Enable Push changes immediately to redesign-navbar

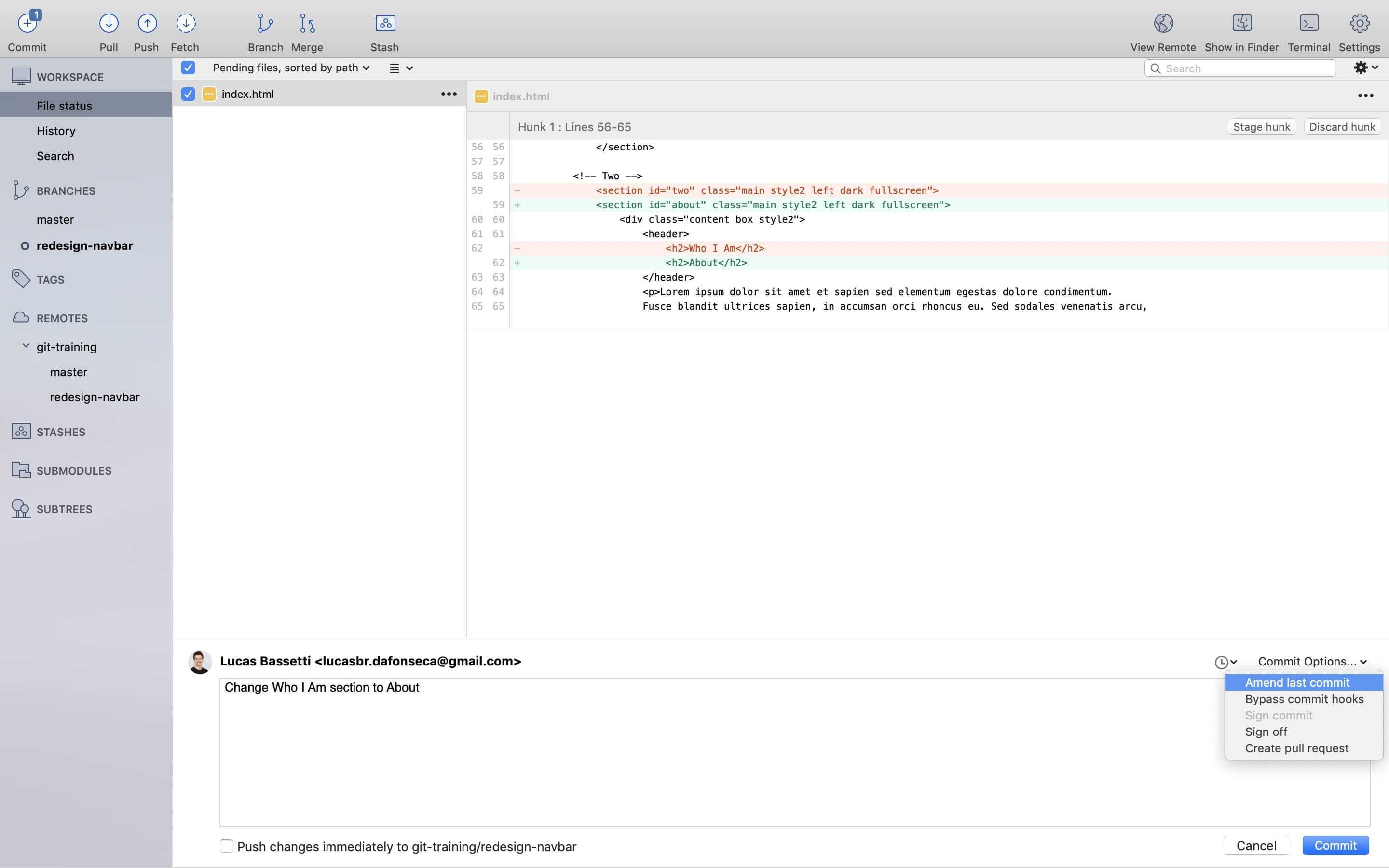227,846
